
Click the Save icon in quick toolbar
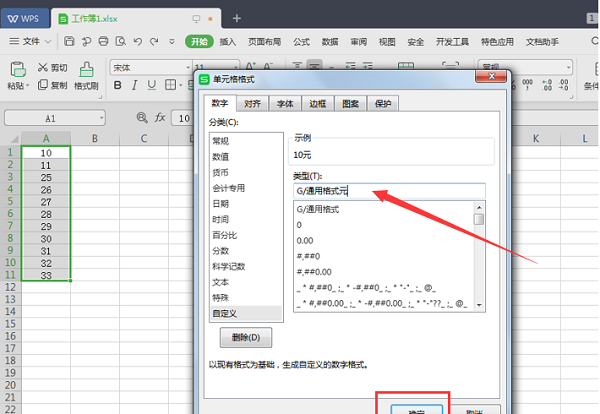[x=69, y=41]
